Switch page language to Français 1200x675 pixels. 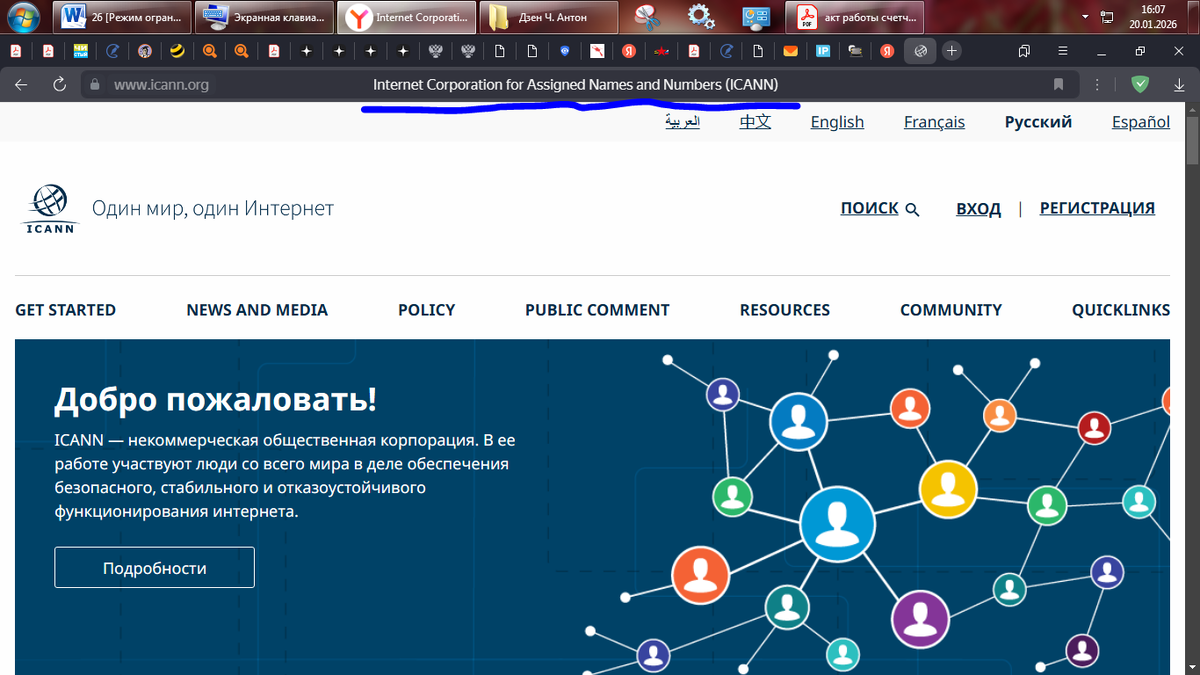(934, 122)
